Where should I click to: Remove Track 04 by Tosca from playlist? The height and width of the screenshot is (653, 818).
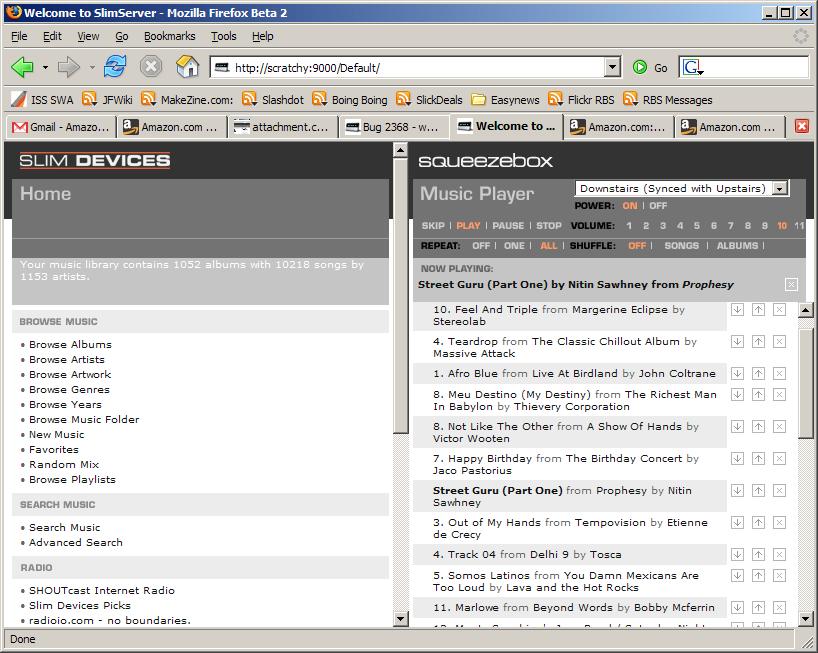(x=780, y=554)
